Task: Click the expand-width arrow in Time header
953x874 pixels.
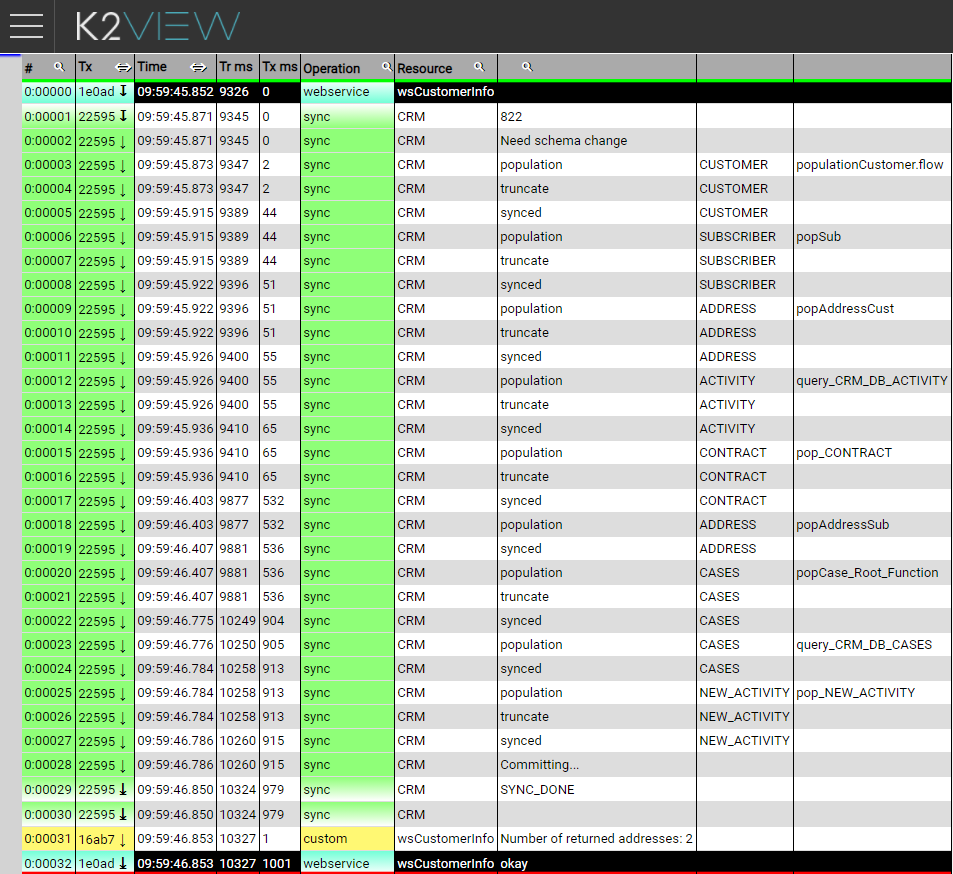Action: click(199, 67)
